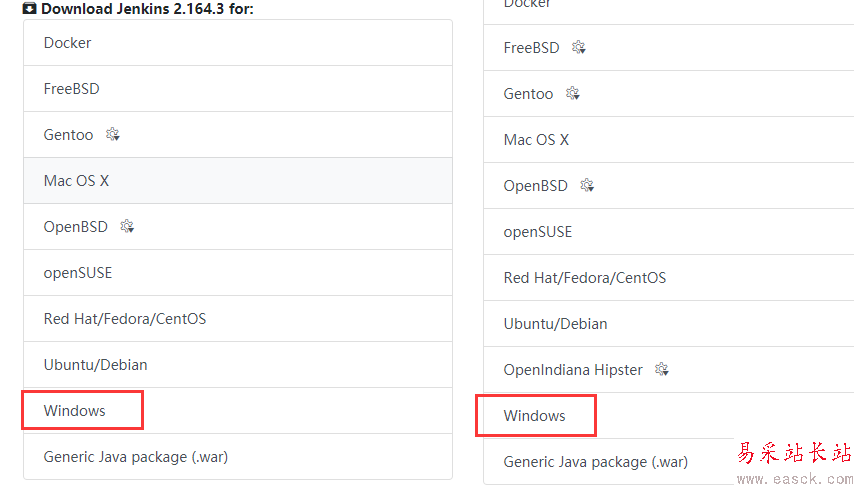Click OpenBSD gear icon in left list
854x494 pixels.
pos(127,227)
